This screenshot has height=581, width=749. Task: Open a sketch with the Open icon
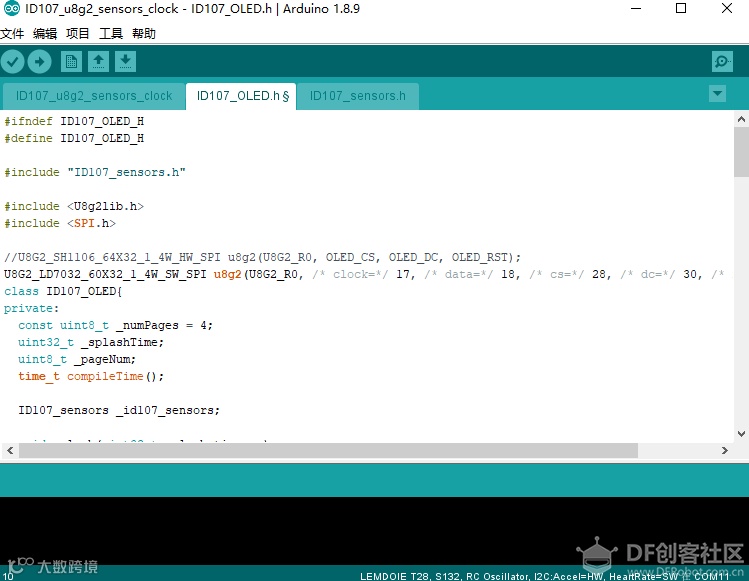tap(98, 62)
